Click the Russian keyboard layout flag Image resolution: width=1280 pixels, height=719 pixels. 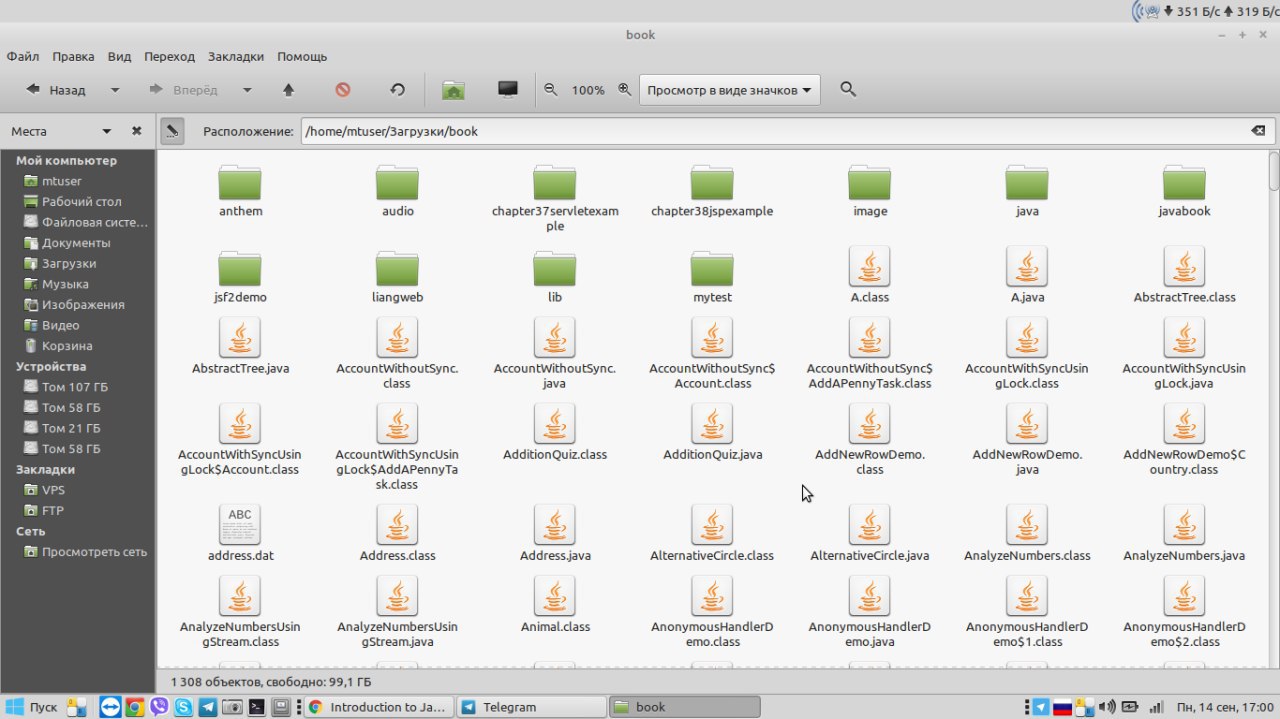[1063, 707]
